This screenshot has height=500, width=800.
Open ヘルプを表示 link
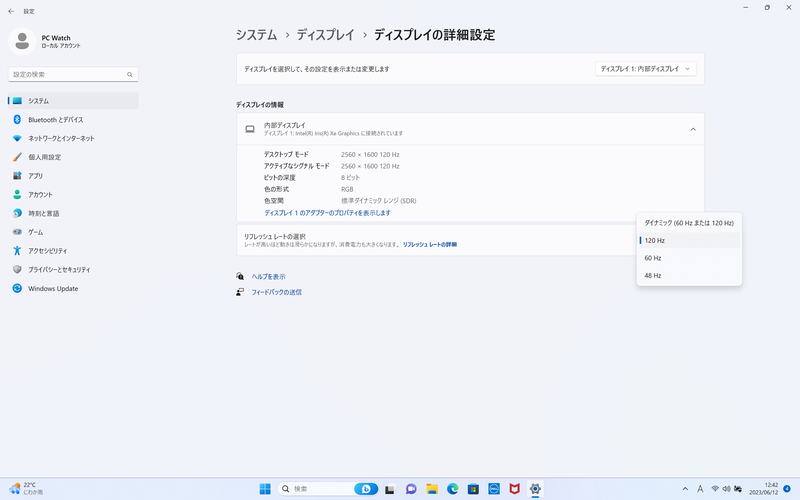click(268, 277)
